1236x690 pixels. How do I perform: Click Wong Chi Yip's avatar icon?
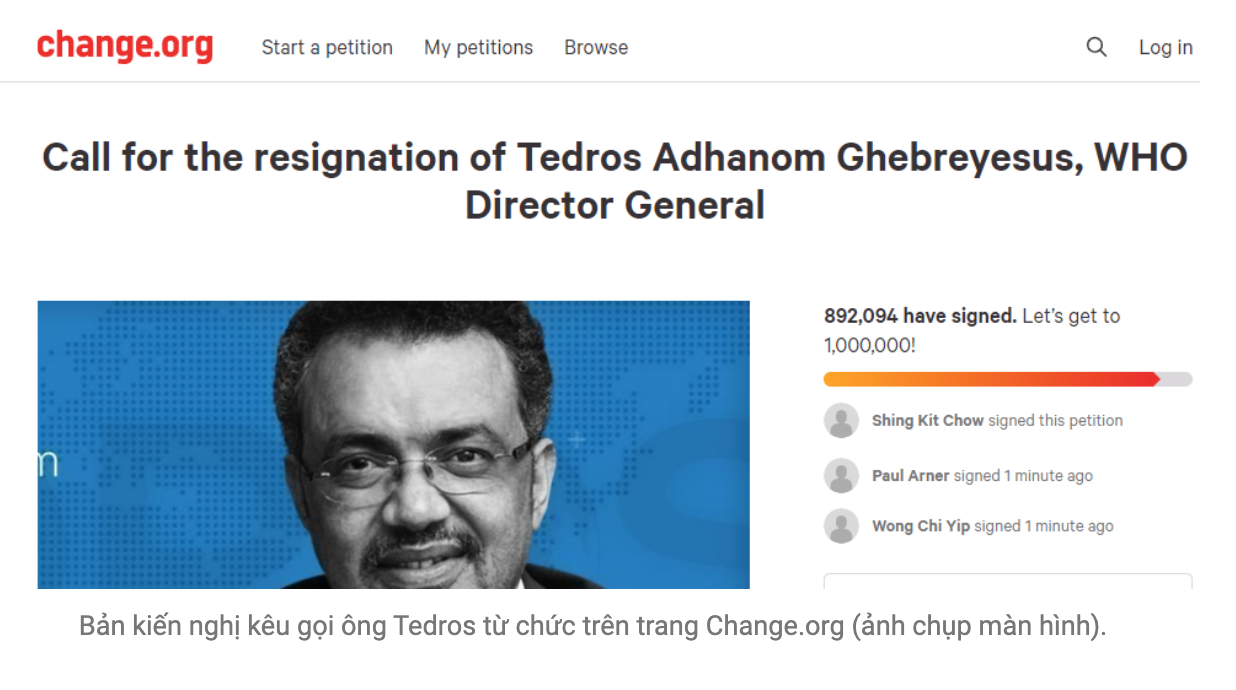[841, 526]
